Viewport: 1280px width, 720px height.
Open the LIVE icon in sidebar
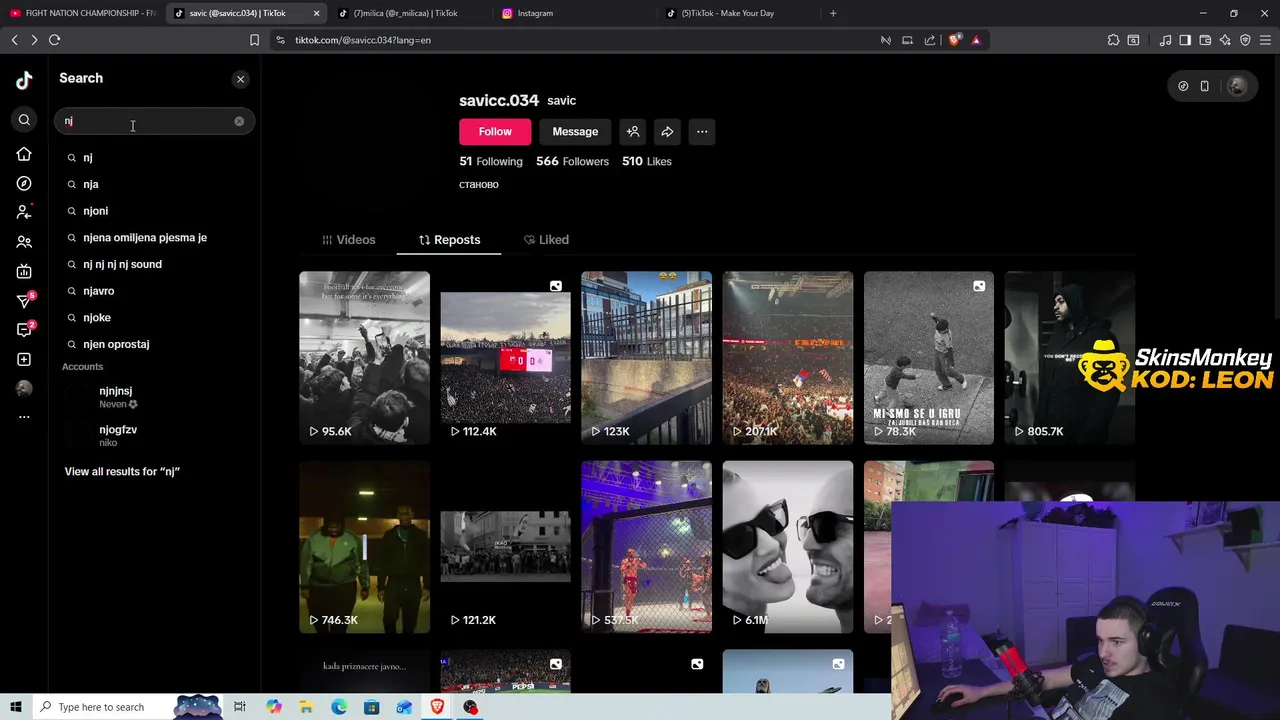click(24, 271)
